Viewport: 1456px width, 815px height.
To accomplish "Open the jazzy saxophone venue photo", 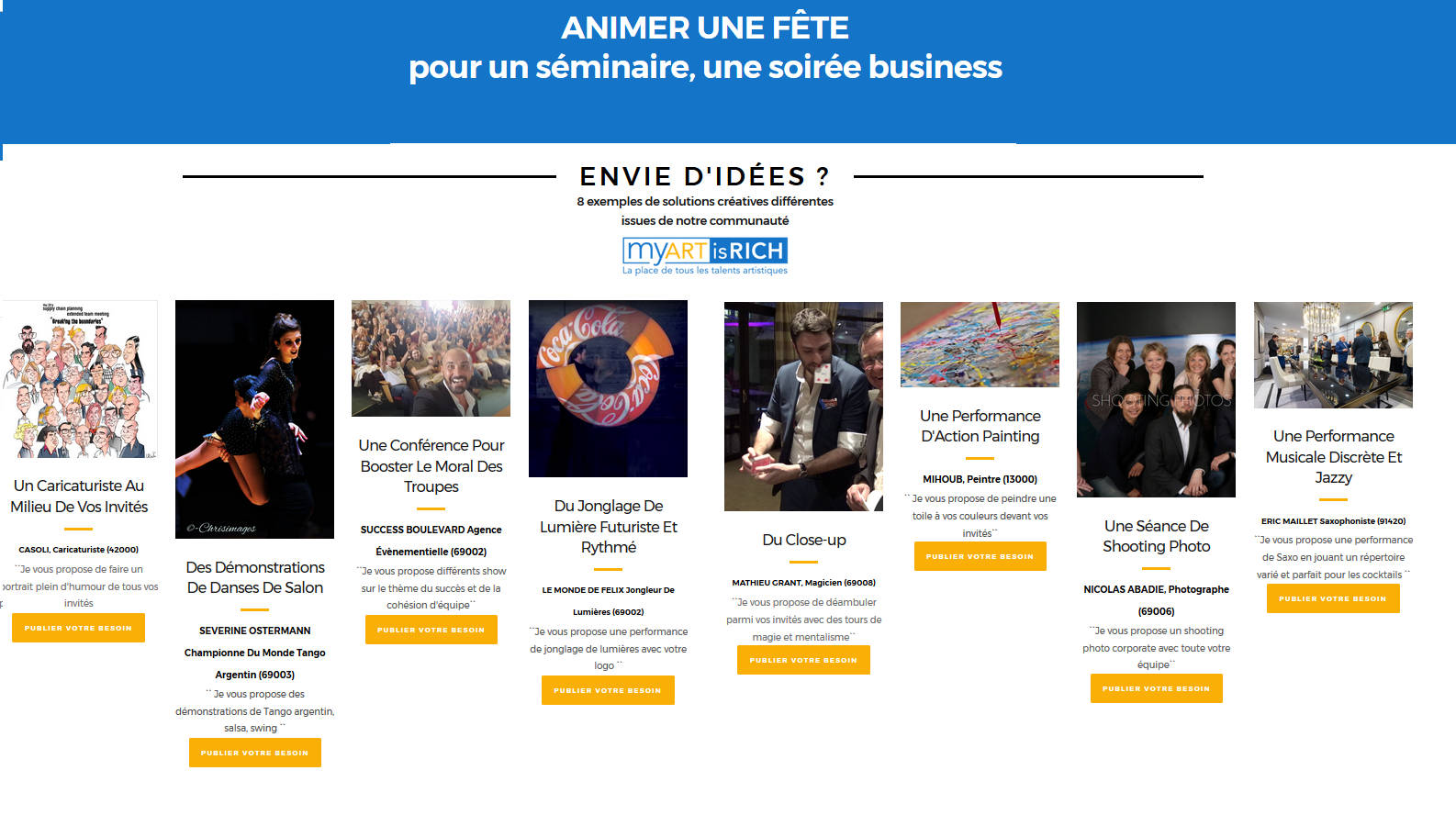I will tap(1333, 355).
